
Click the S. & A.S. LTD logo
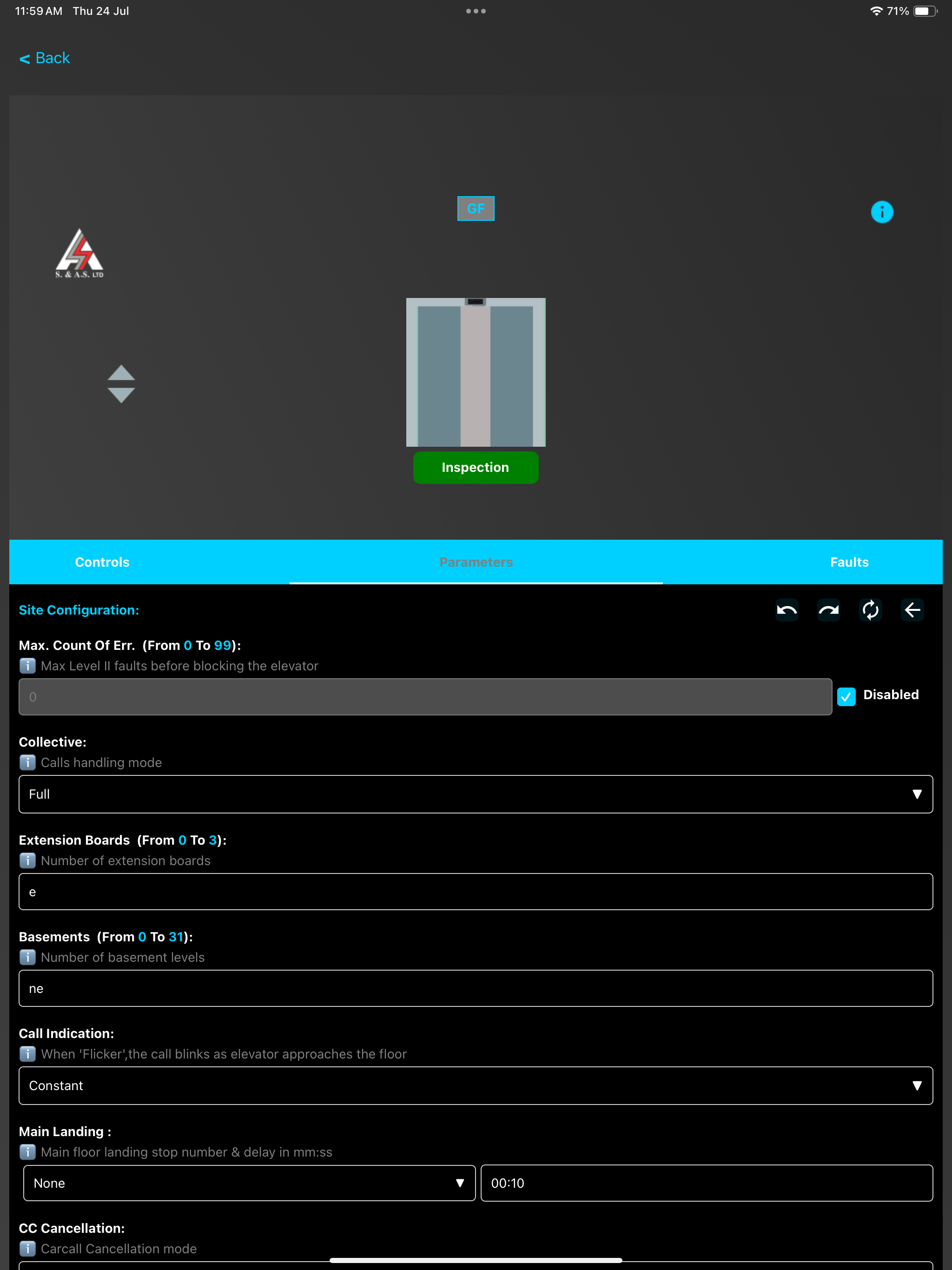click(79, 253)
